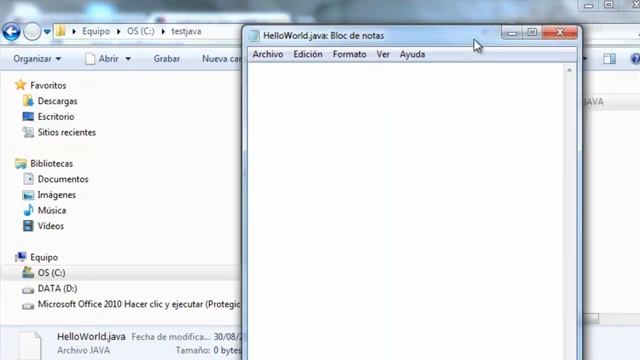Viewport: 640px width, 360px height.
Task: Click the Archivo JAVA type text
Action: pyautogui.click(x=84, y=350)
